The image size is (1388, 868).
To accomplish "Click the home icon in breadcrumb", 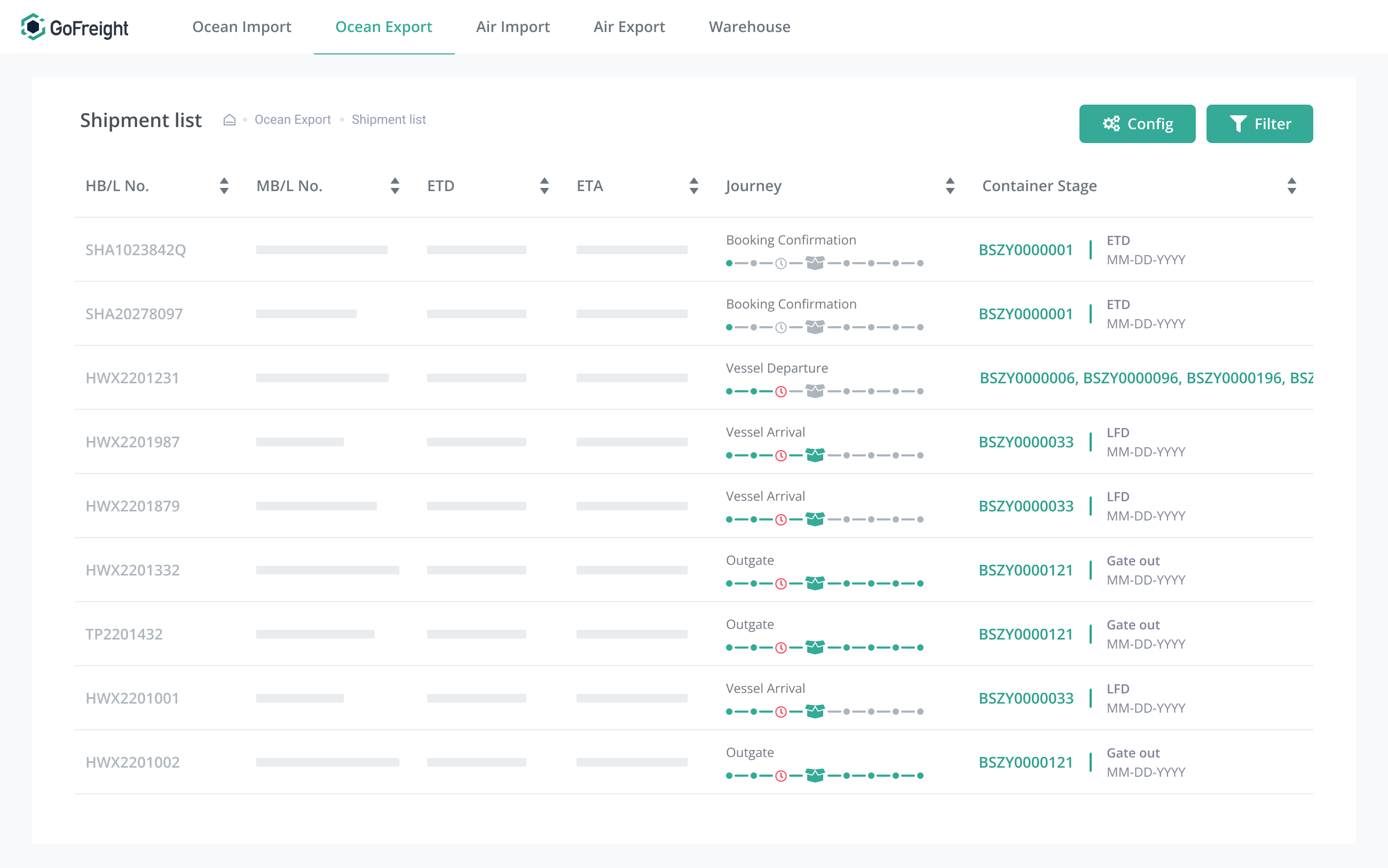I will click(230, 120).
